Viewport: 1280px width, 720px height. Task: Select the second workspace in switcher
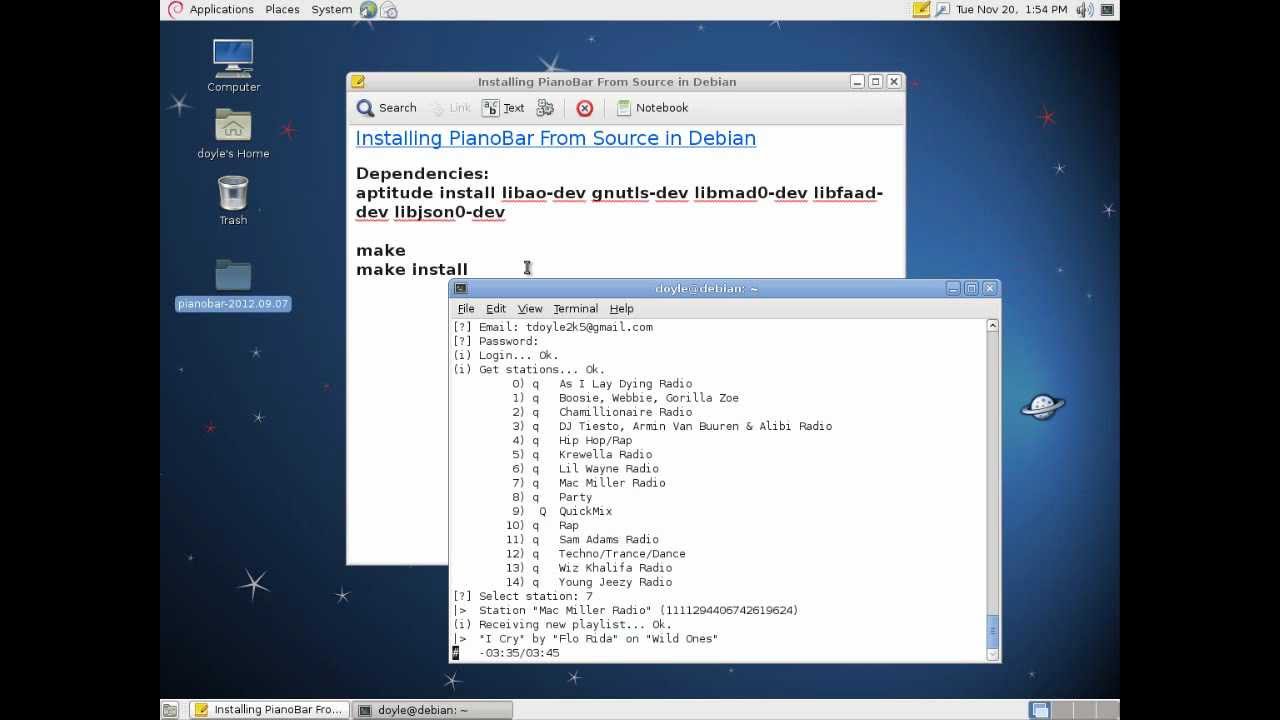pos(1062,710)
